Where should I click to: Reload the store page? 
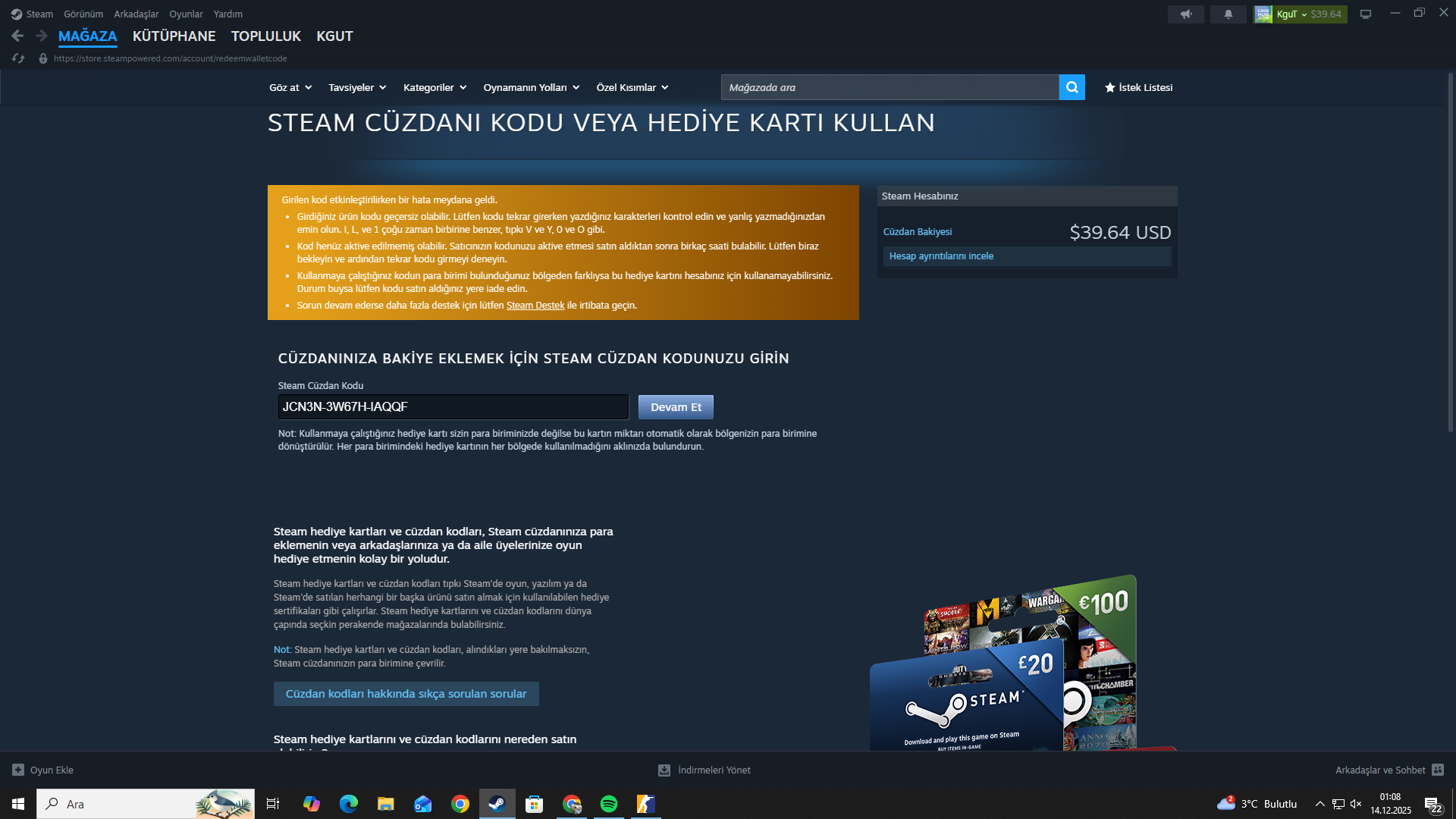[19, 58]
